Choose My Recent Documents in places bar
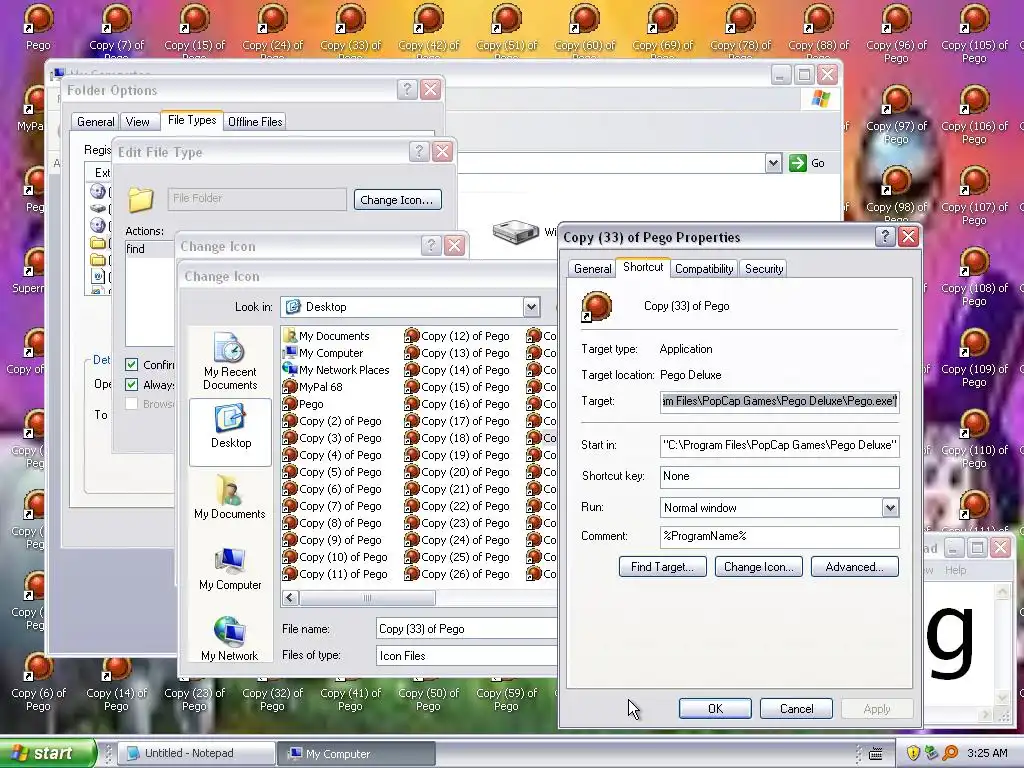 click(230, 361)
